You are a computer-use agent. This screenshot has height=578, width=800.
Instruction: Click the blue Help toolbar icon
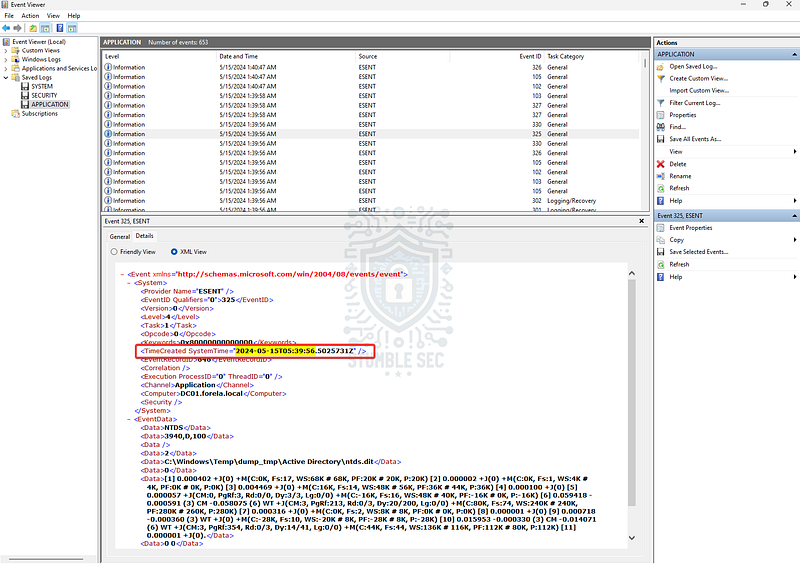(x=60, y=28)
